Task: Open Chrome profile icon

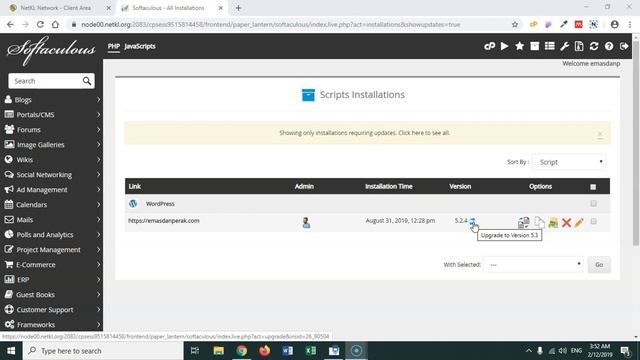Action: pos(615,24)
